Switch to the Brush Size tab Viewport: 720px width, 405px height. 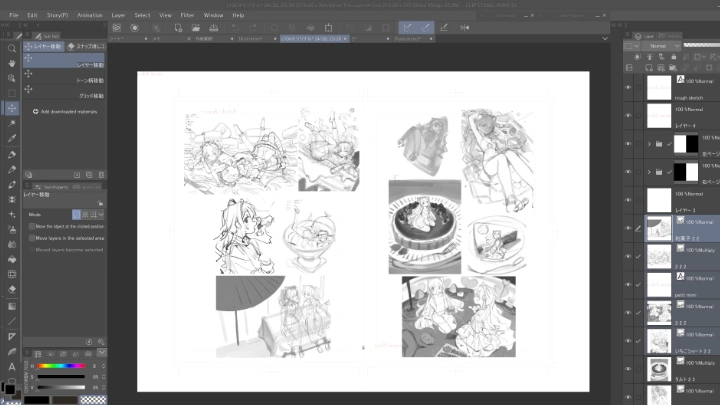click(x=86, y=187)
